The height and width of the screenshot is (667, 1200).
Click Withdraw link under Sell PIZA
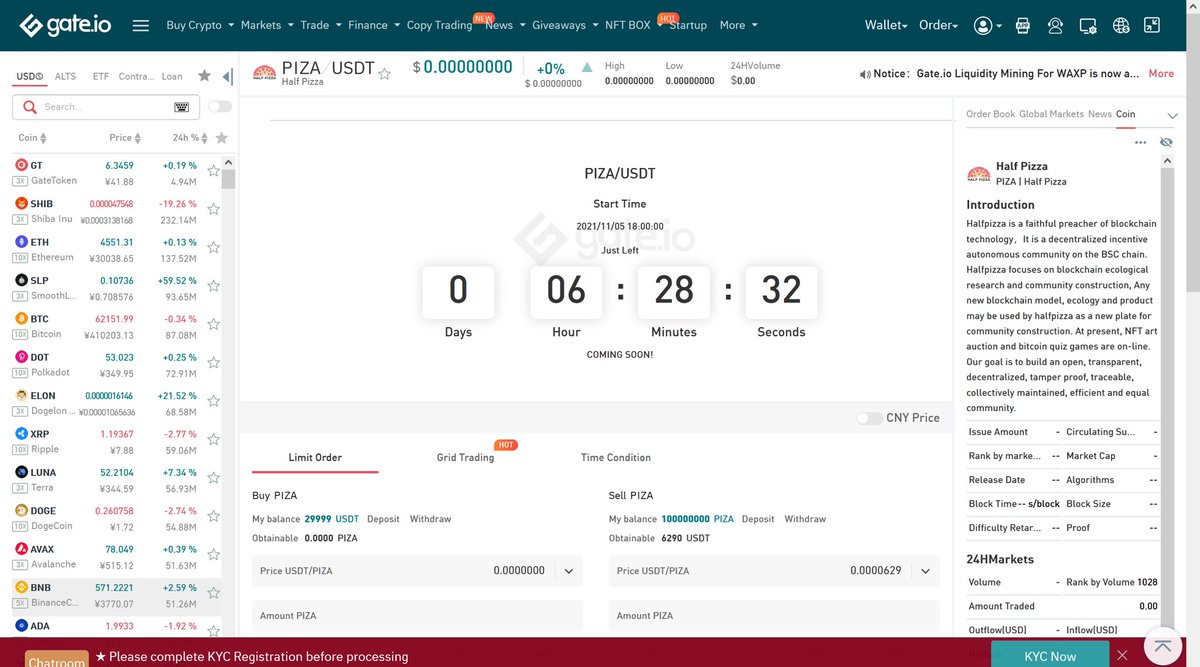[805, 519]
